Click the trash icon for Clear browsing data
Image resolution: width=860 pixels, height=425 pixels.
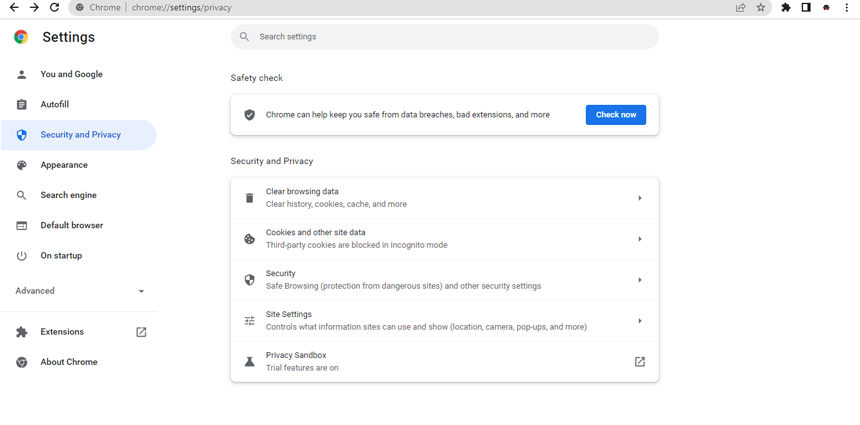[250, 198]
